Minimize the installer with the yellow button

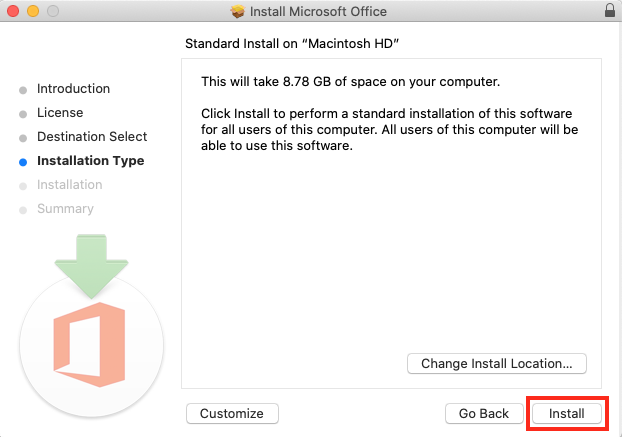click(32, 12)
